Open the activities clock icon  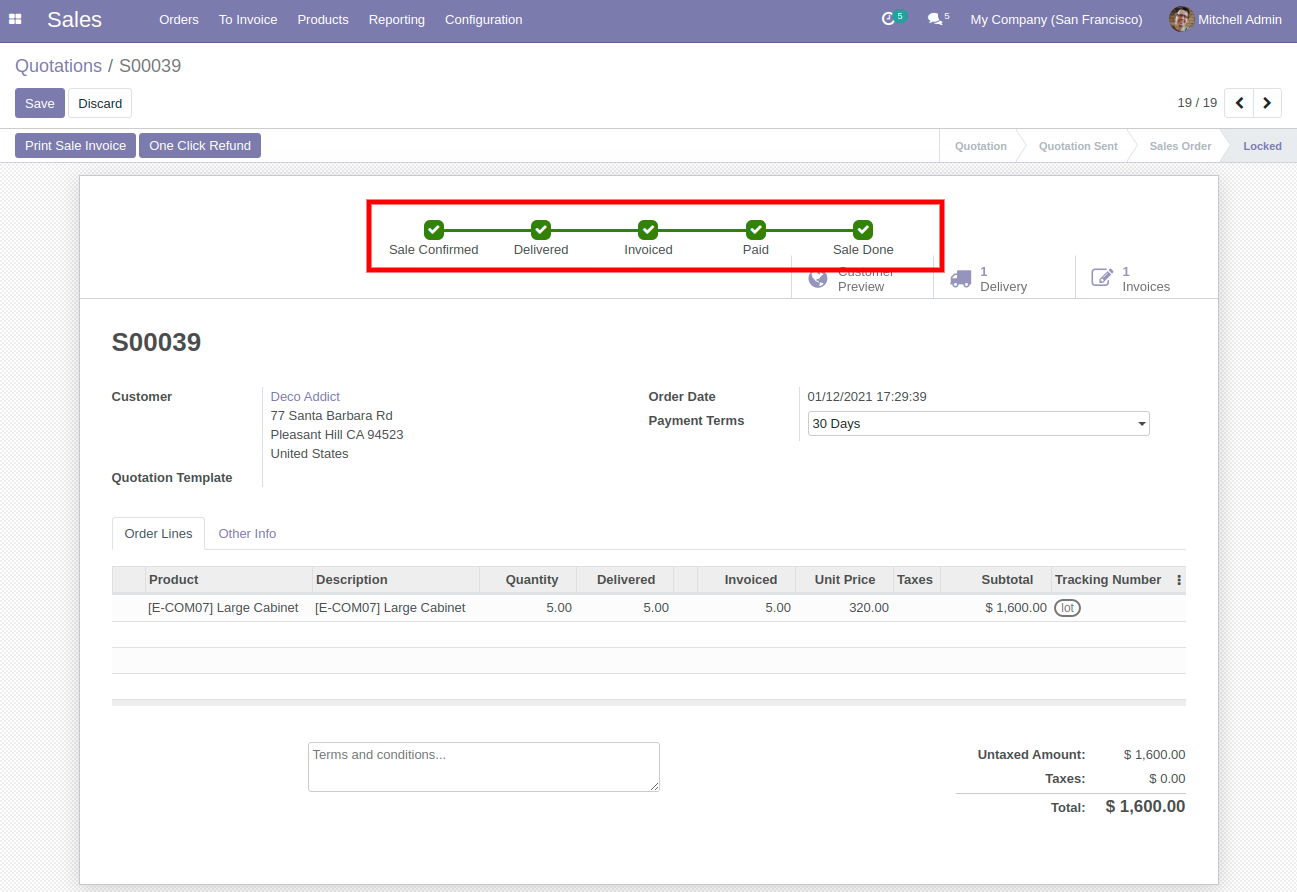(x=888, y=19)
